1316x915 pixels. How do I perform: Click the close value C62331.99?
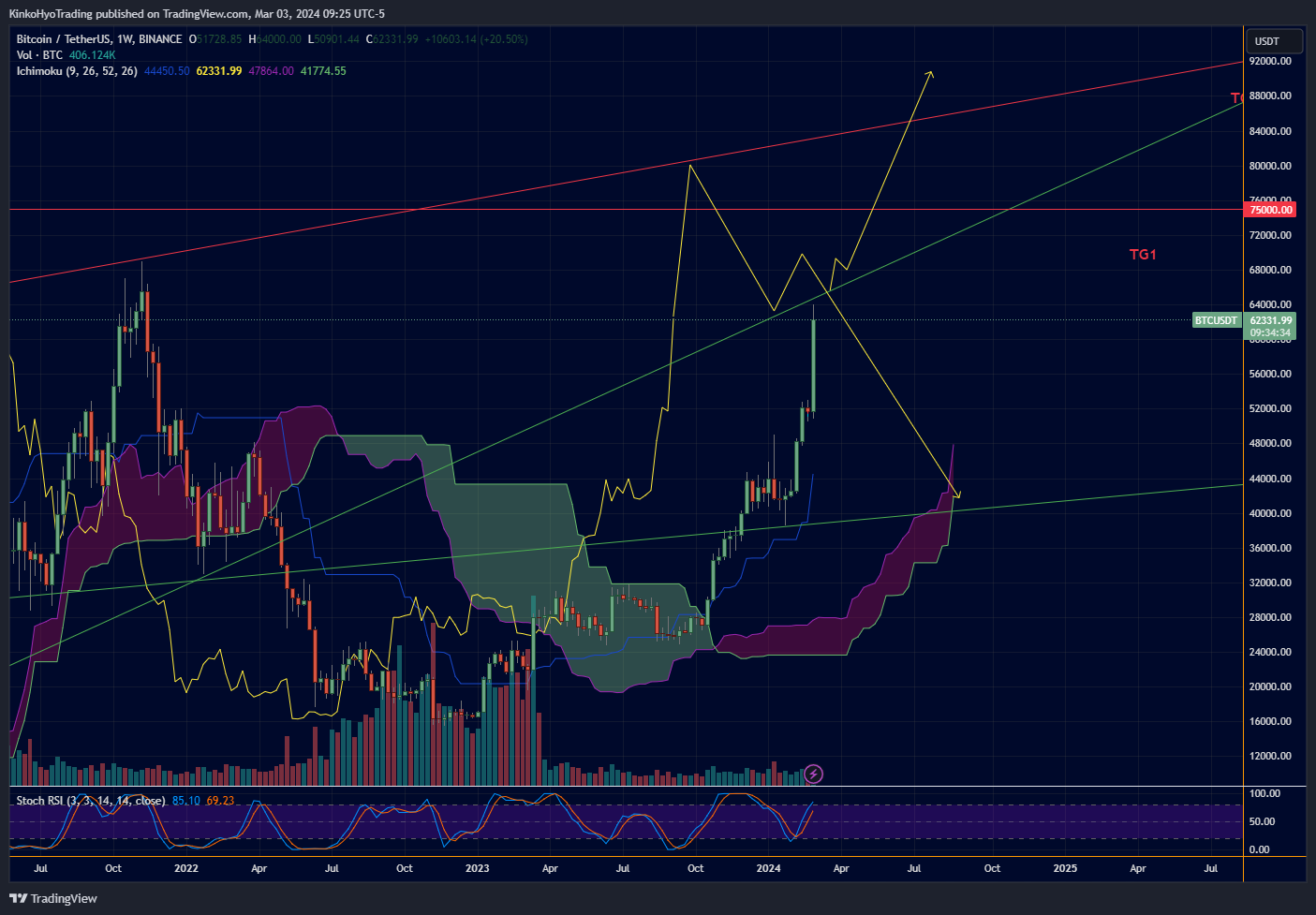[x=392, y=39]
